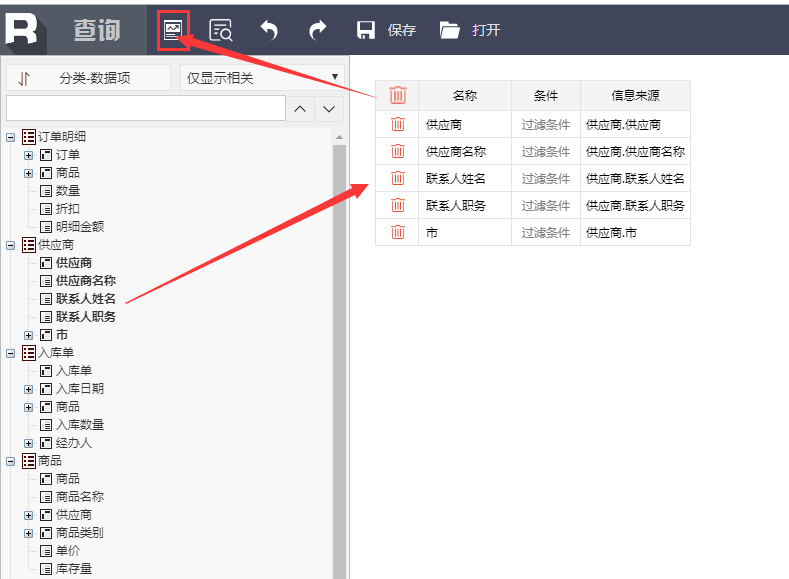Click the 分类-数据项 sort button
This screenshot has width=789, height=579.
tap(89, 78)
